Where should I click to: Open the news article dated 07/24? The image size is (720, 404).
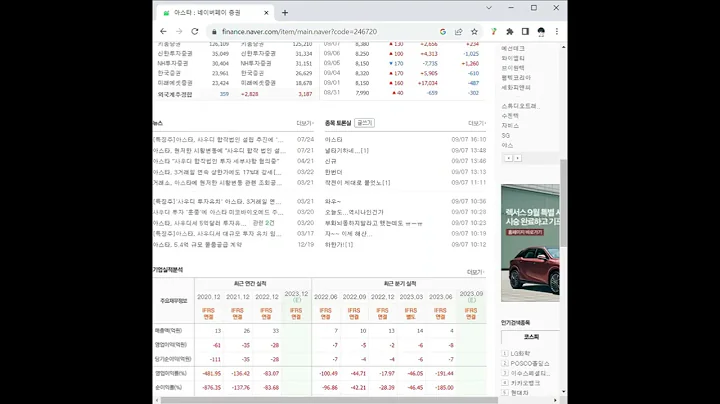(x=218, y=140)
